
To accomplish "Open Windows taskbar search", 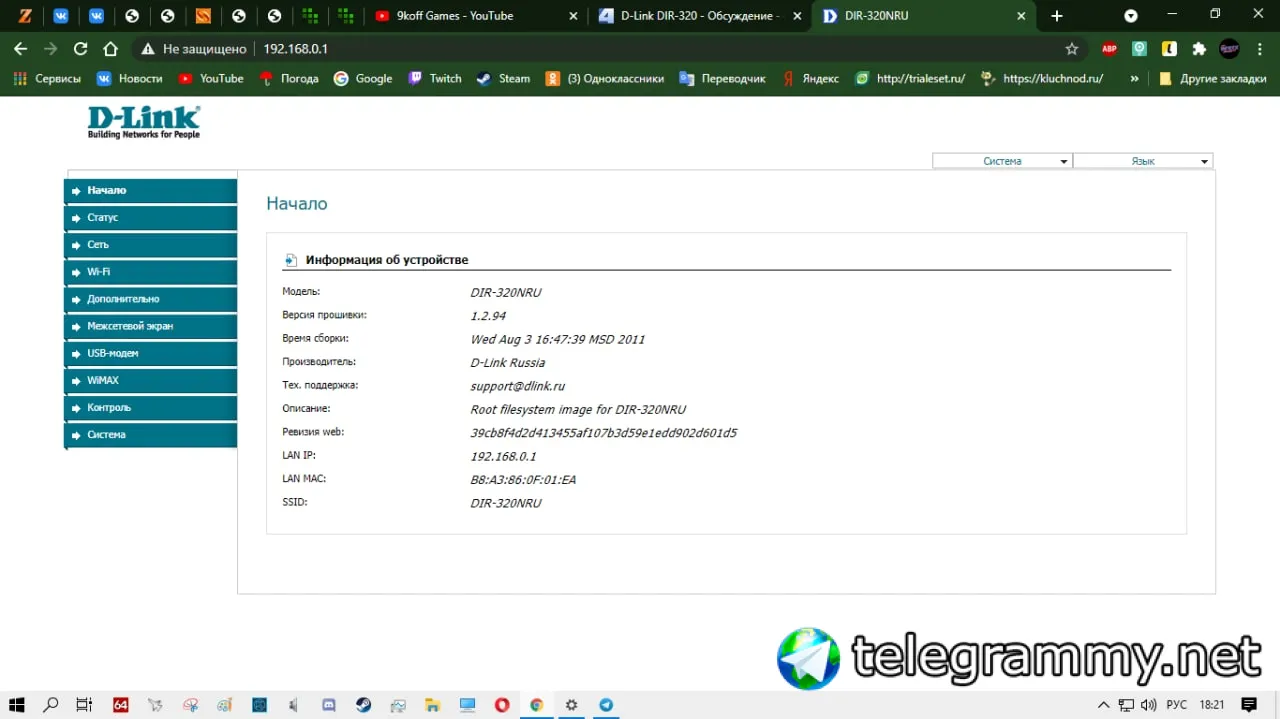I will [x=51, y=705].
